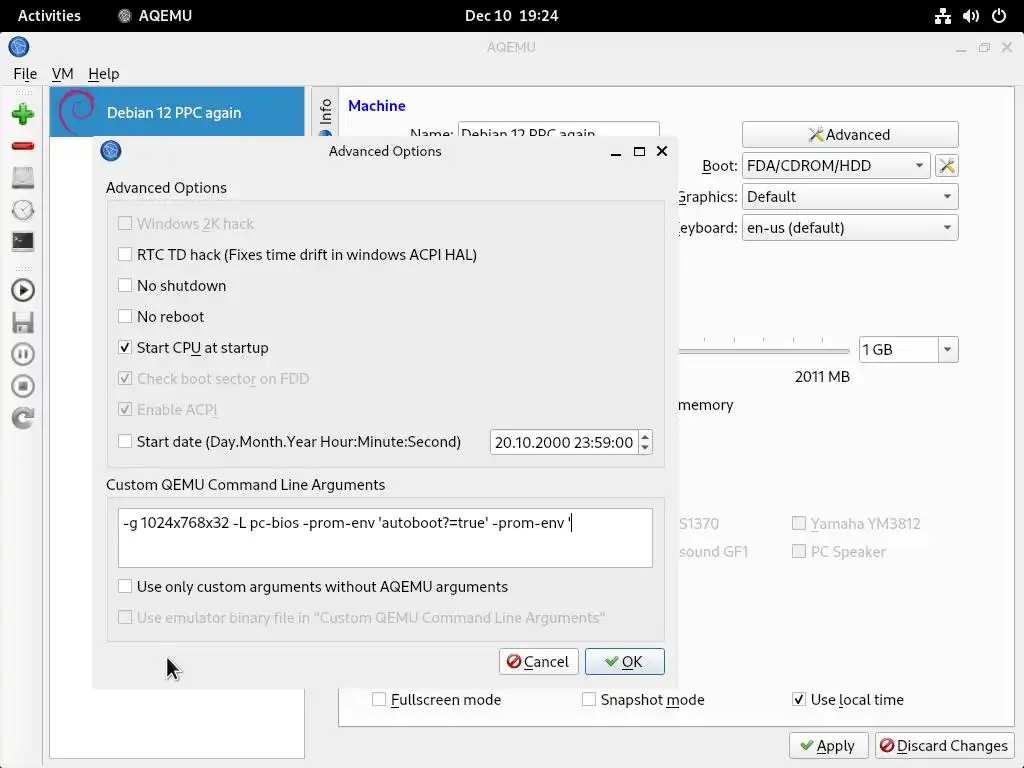Toggle RTC TD hack checkbox
Image resolution: width=1024 pixels, height=768 pixels.
[125, 254]
